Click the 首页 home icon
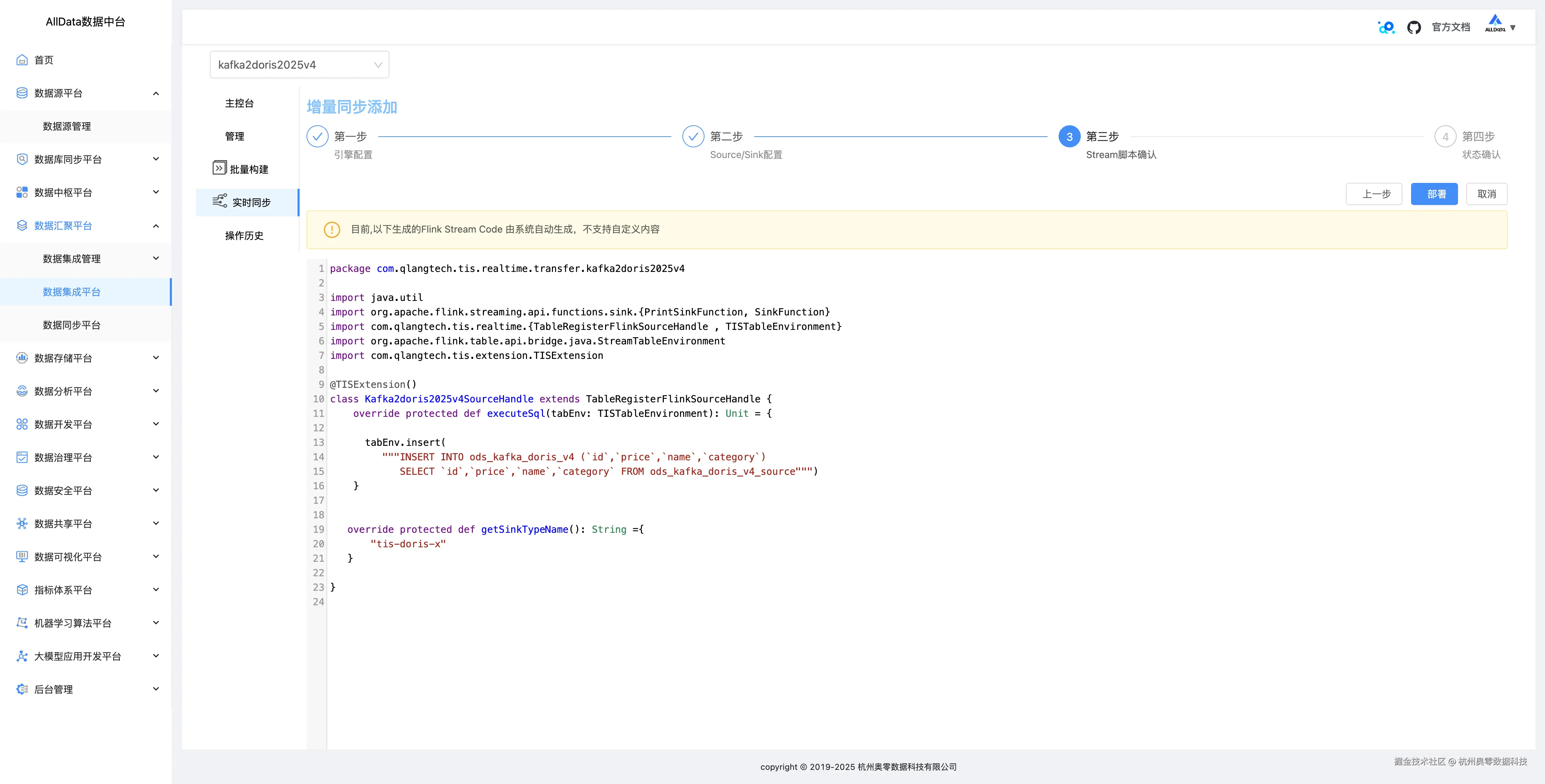 click(22, 60)
